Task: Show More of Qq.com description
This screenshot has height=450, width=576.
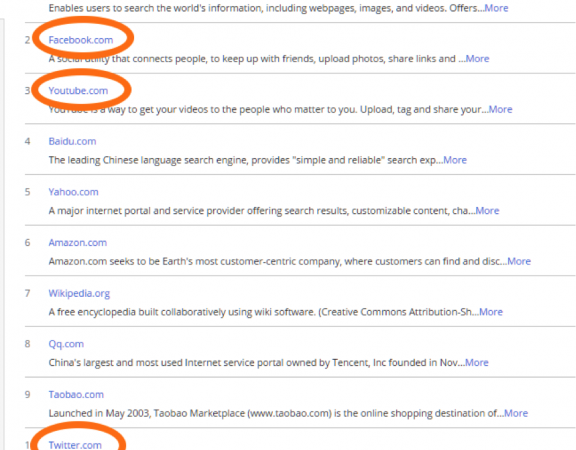Action: (476, 363)
